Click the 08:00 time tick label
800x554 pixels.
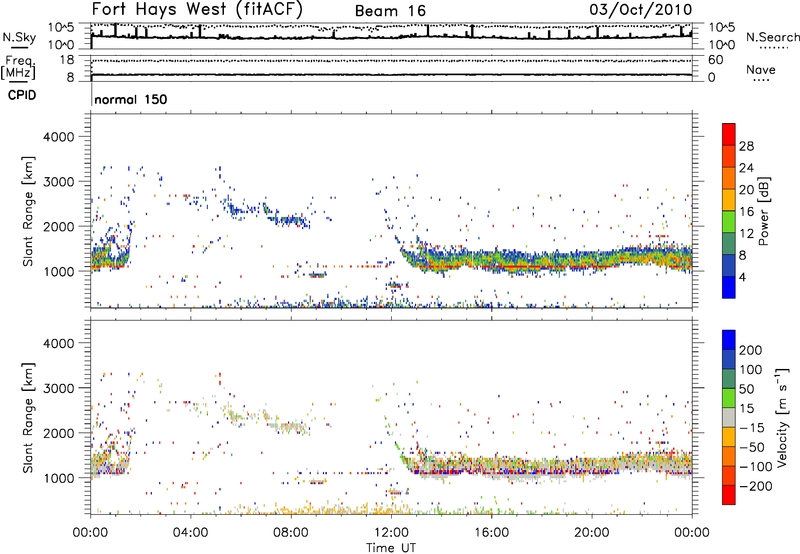[x=291, y=533]
